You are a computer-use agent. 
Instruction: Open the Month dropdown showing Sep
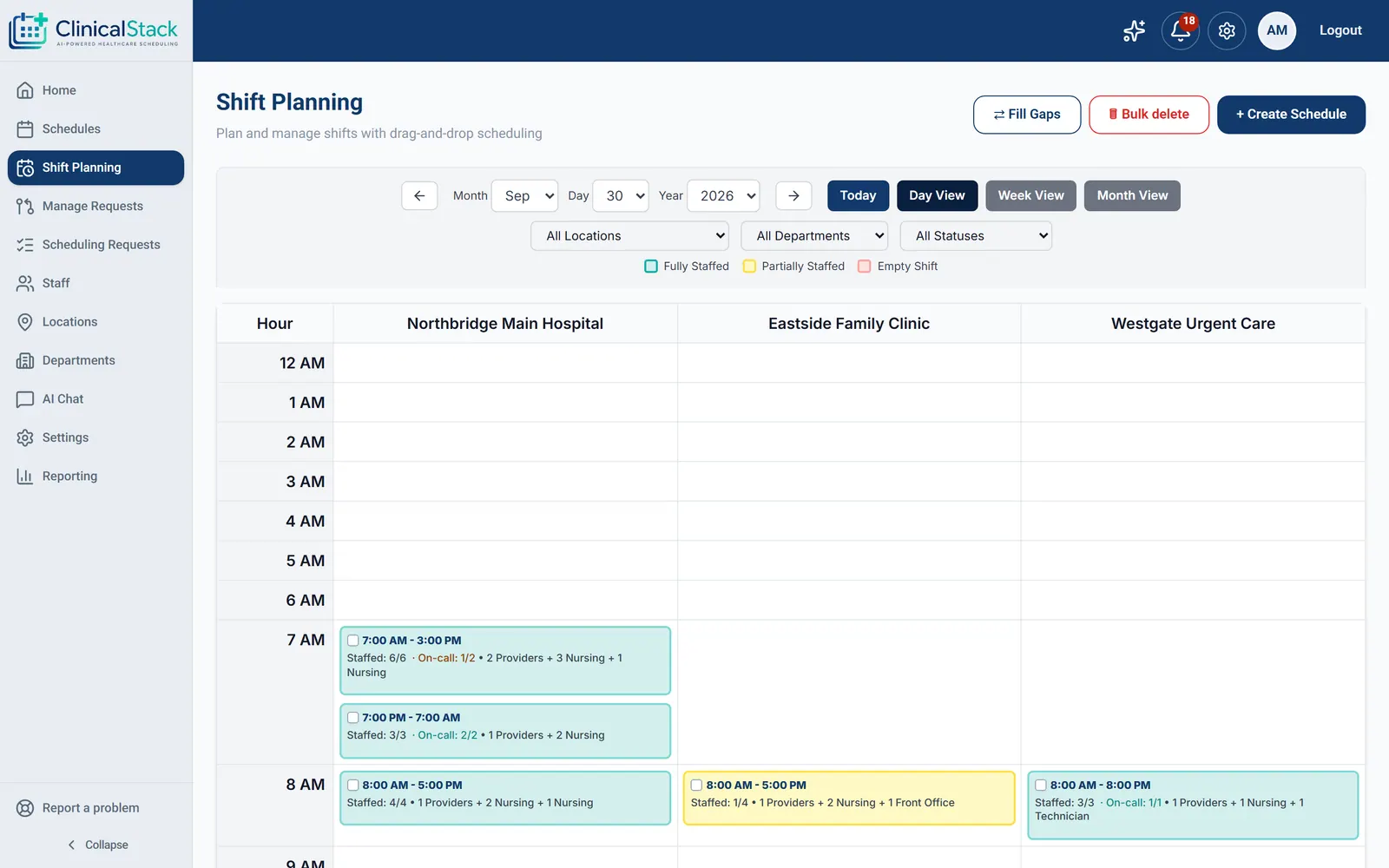click(525, 195)
